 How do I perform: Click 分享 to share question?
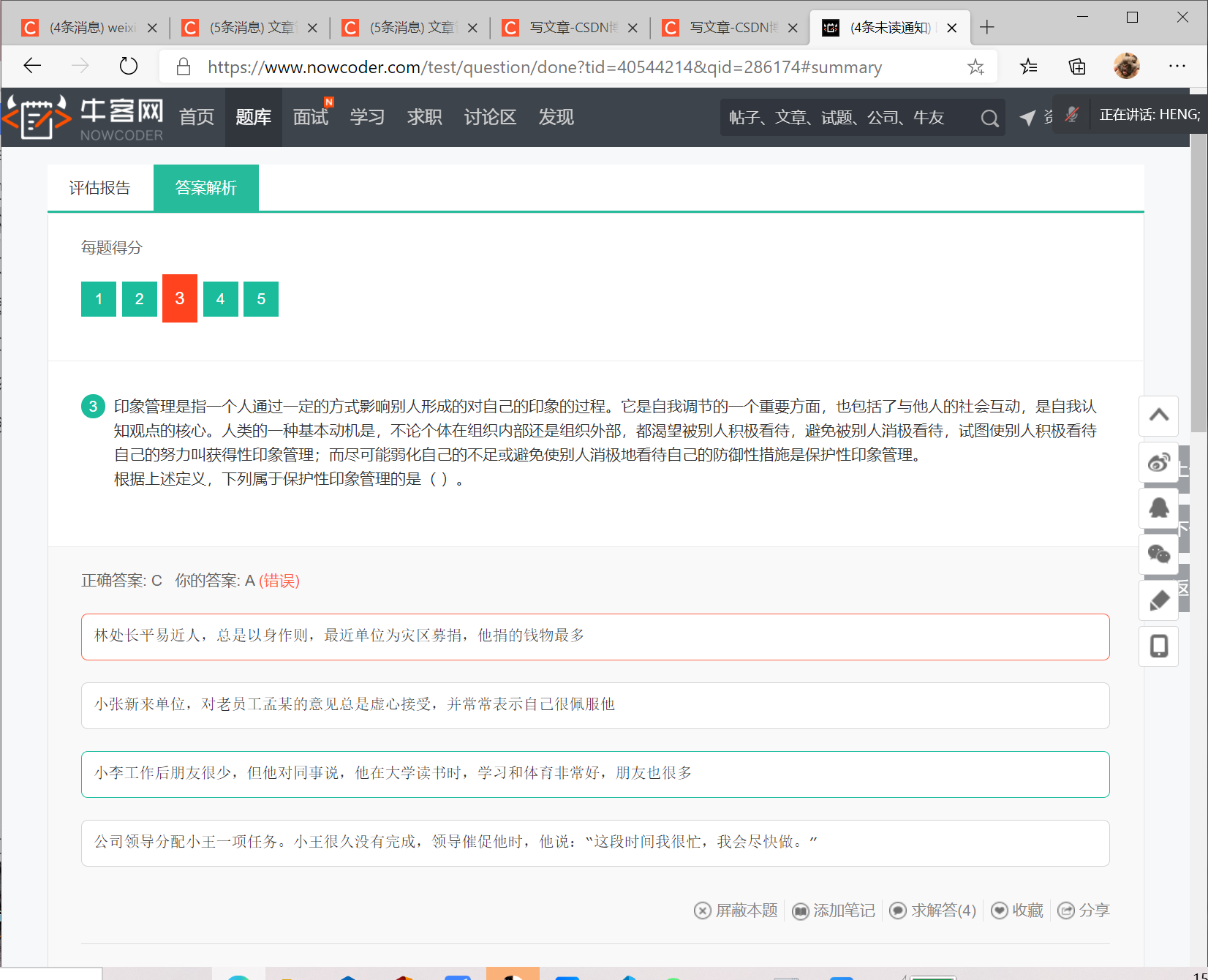[x=1084, y=911]
